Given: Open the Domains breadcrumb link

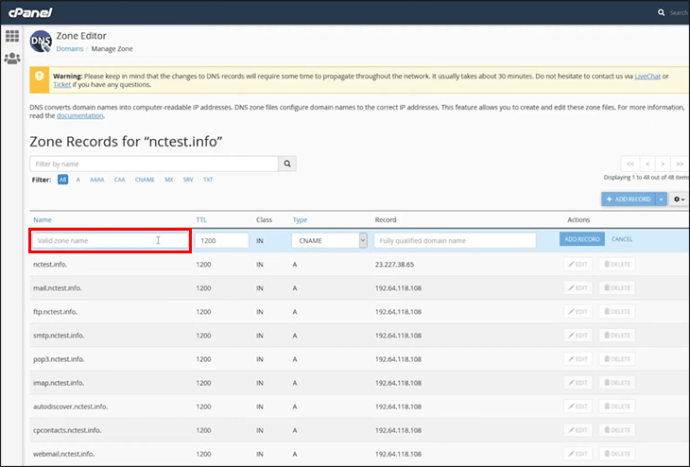Looking at the screenshot, I should coord(70,49).
